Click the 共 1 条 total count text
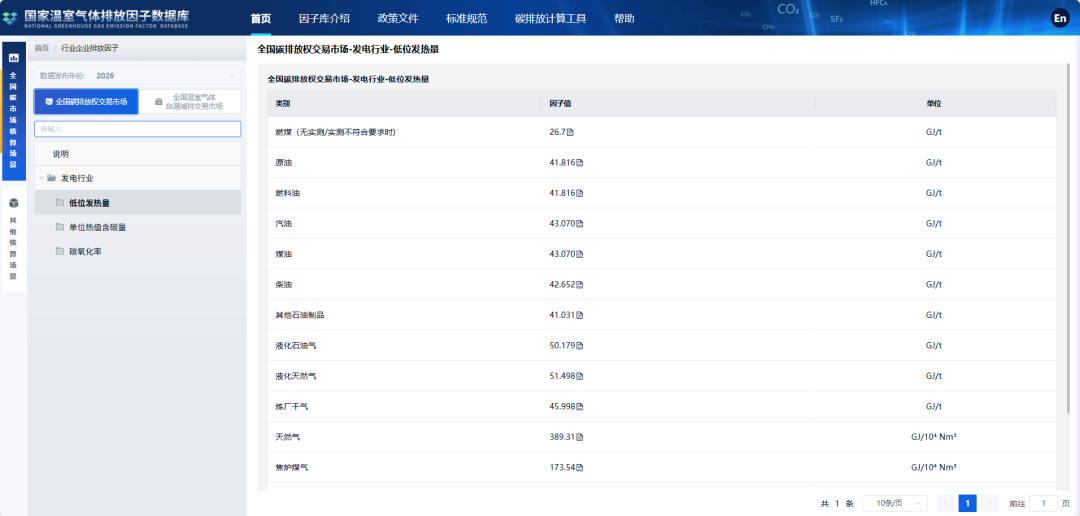The width and height of the screenshot is (1080, 516). coord(837,504)
